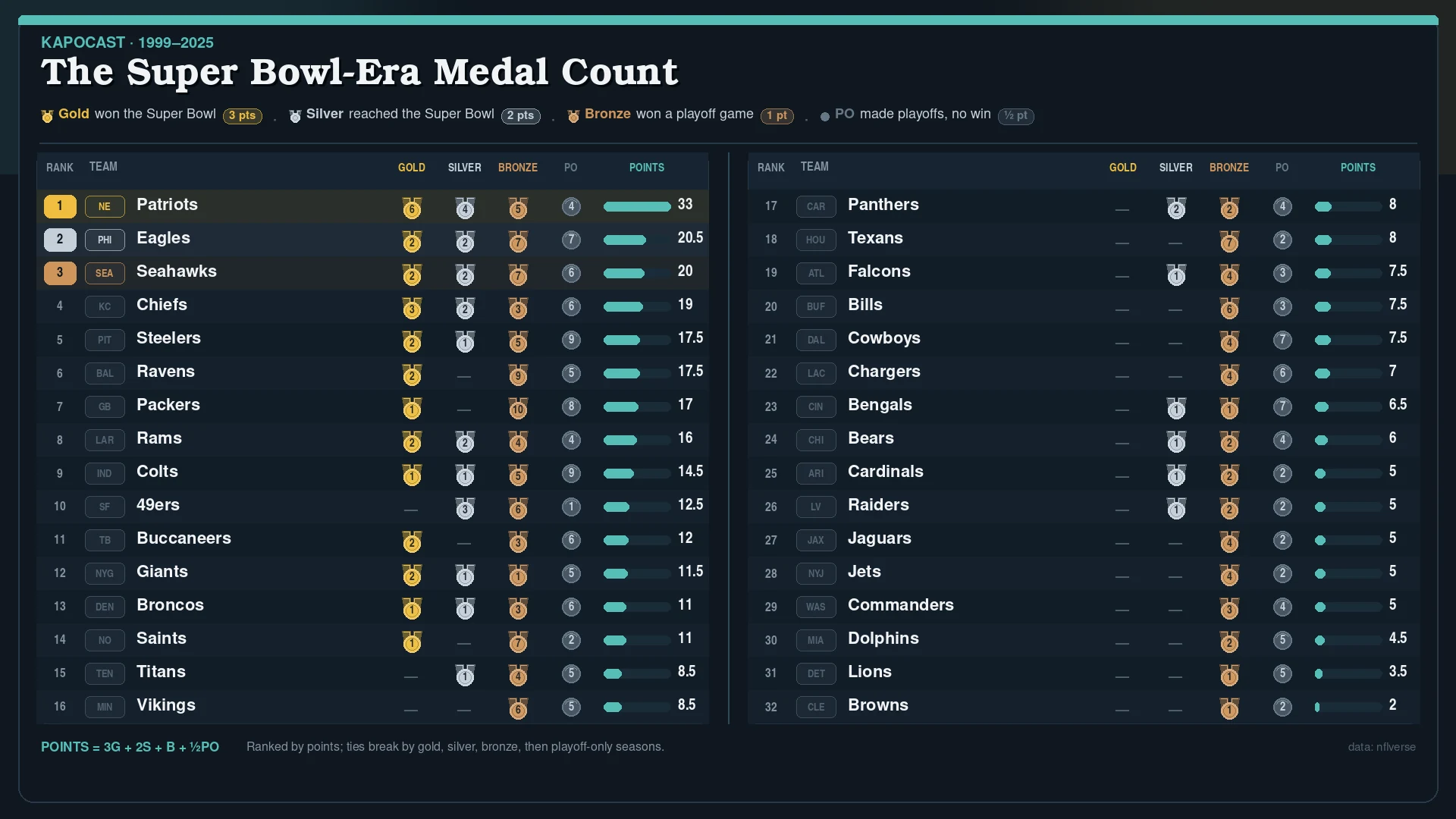Click the SEA team abbreviation badge
Screen dimensions: 1456x819
click(105, 273)
